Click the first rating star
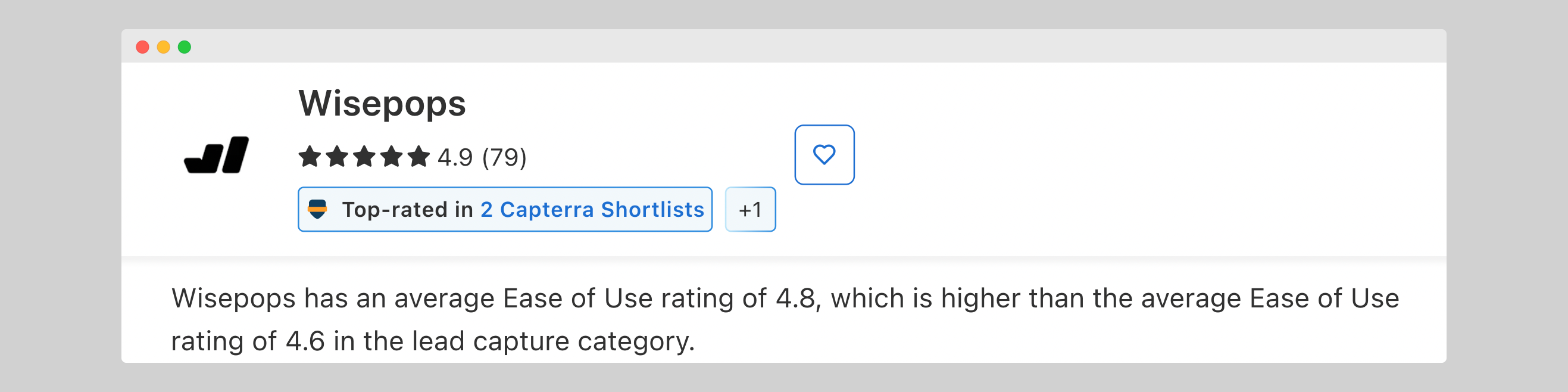Viewport: 1568px width, 392px height. [x=310, y=157]
